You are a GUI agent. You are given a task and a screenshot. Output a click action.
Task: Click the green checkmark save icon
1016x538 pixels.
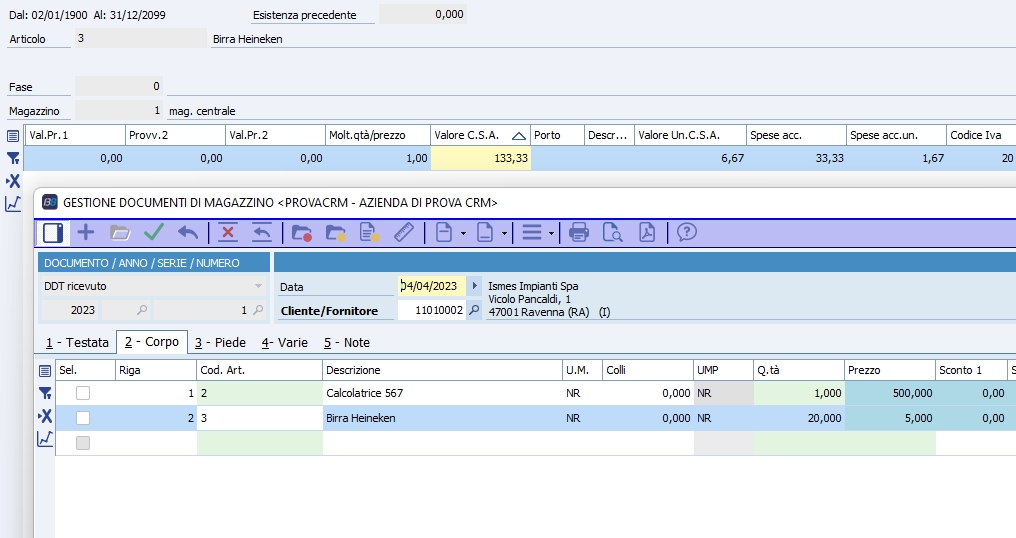[x=154, y=233]
